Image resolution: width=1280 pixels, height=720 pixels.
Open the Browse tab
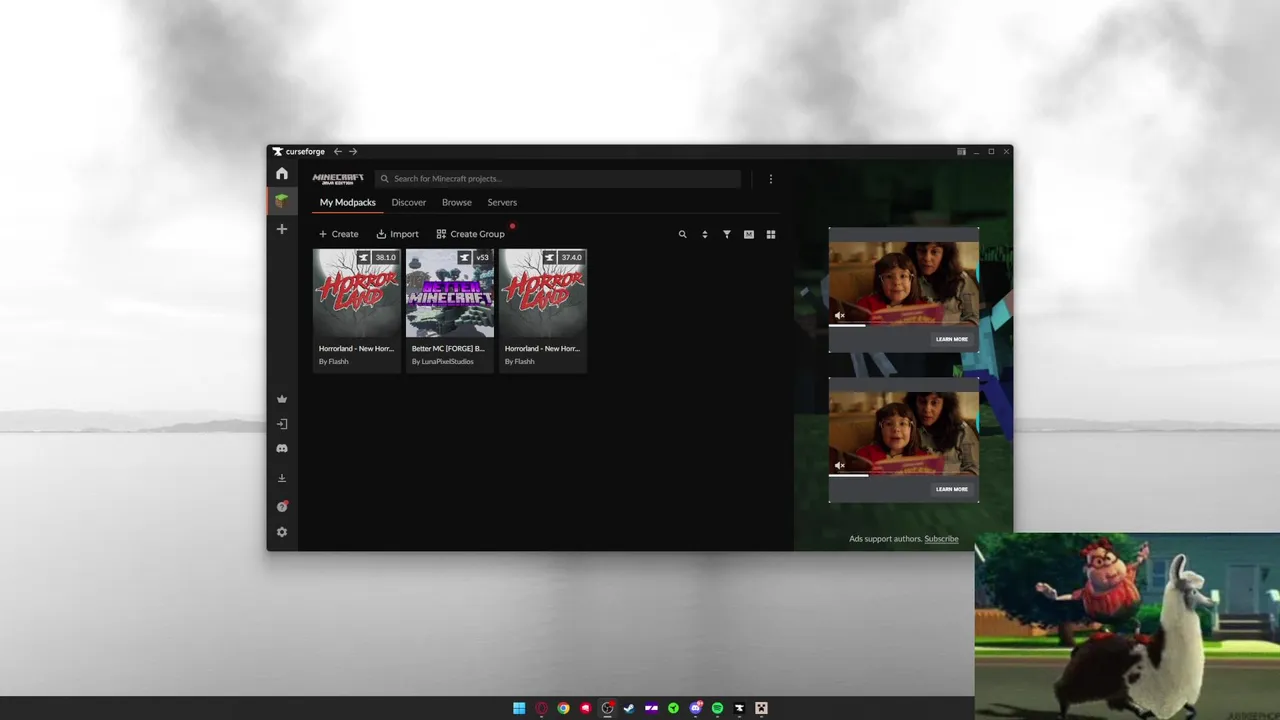point(457,203)
